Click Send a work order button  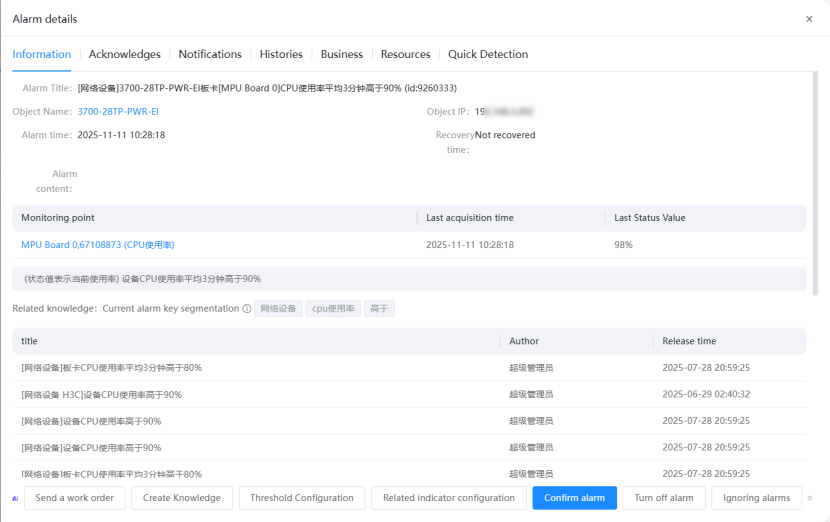click(x=75, y=498)
